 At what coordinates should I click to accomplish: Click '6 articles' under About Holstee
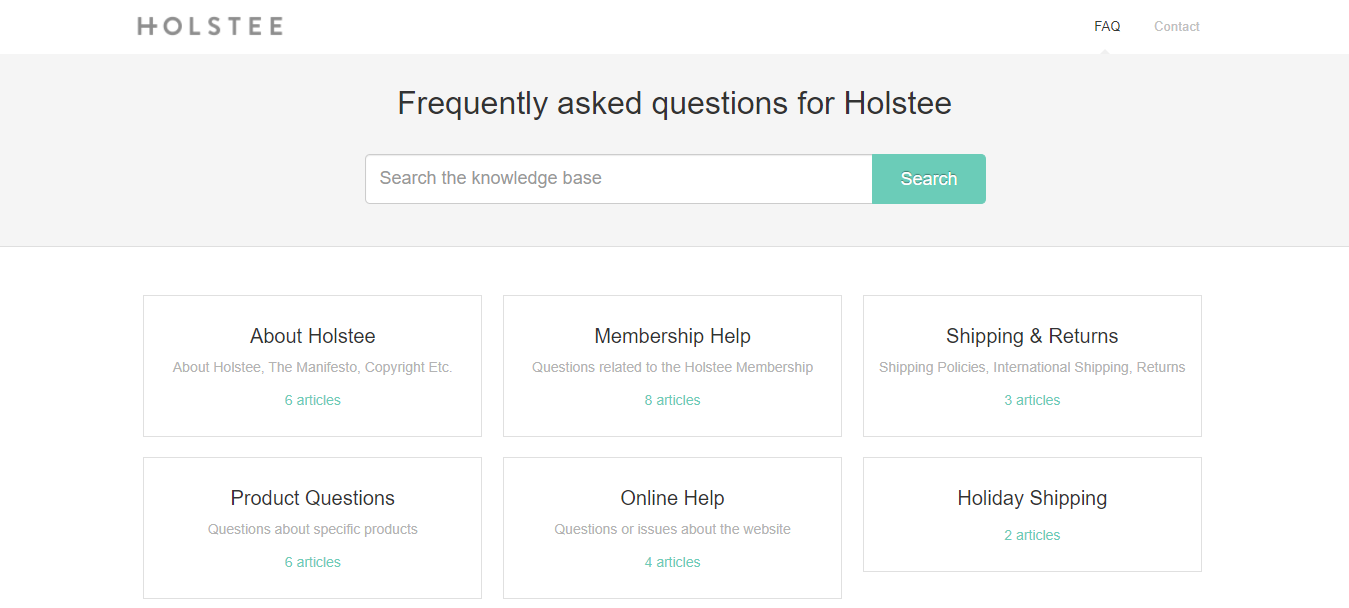(313, 400)
